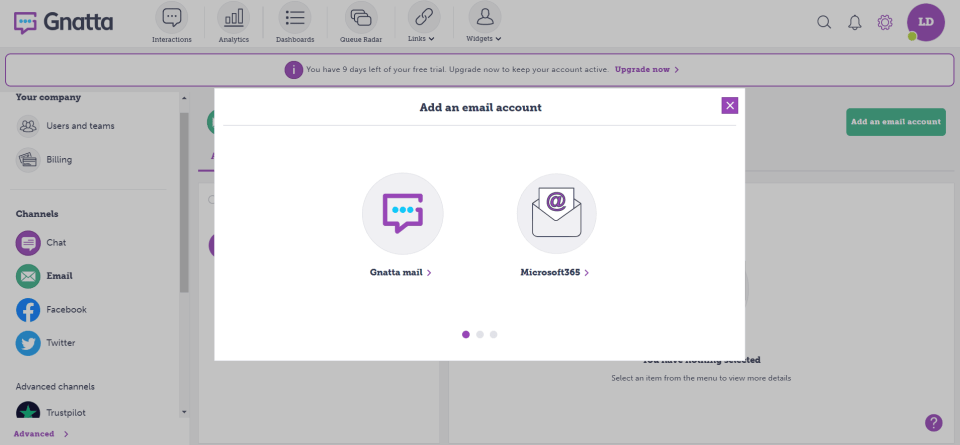
Task: Click the Trustpilot star icon
Action: click(x=28, y=411)
